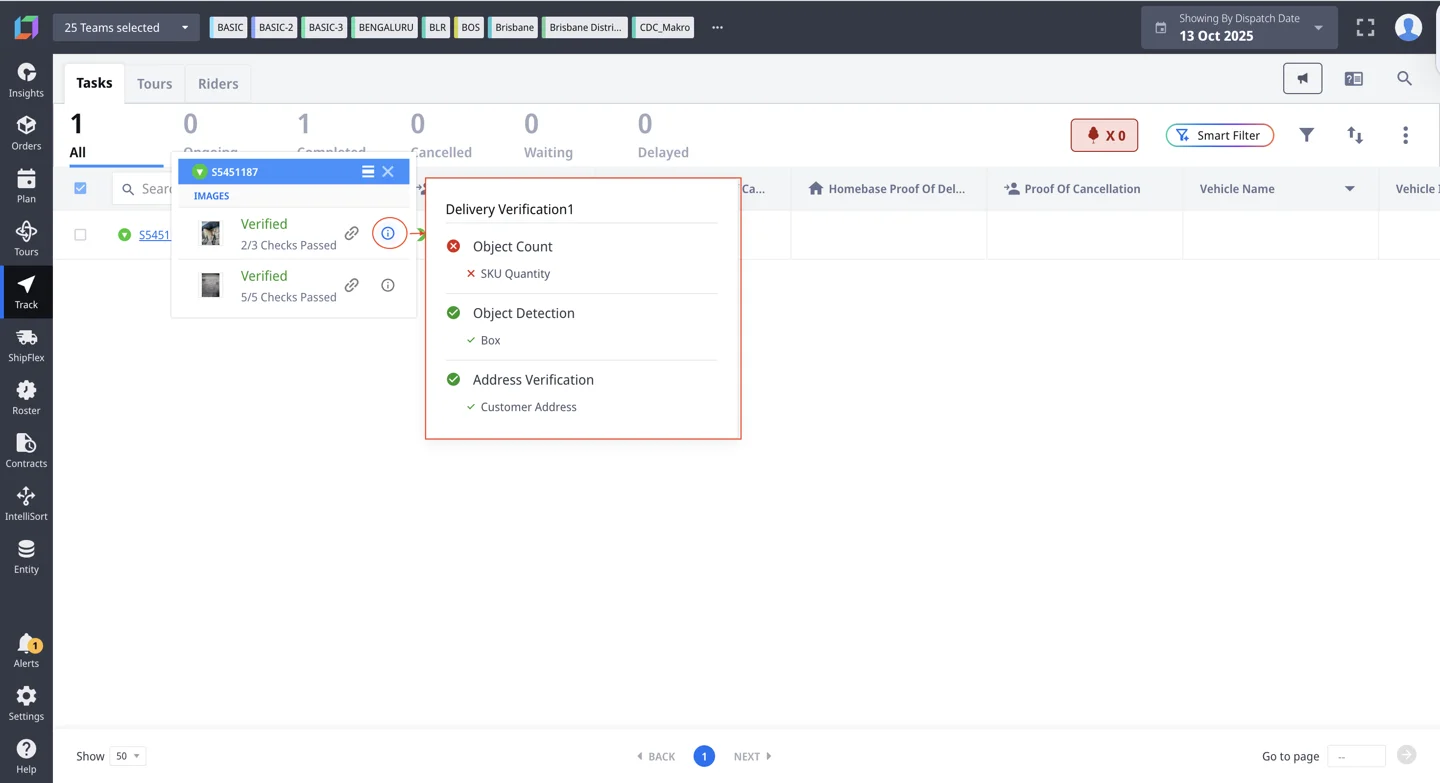Click the Smart Filter button
This screenshot has height=783, width=1440.
coord(1219,135)
